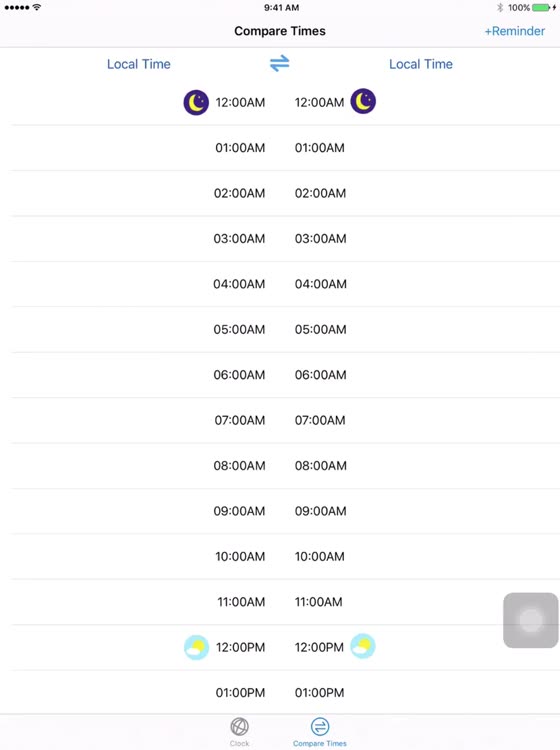The height and width of the screenshot is (750, 560).
Task: Choose the right Local Time zone
Action: tap(421, 64)
